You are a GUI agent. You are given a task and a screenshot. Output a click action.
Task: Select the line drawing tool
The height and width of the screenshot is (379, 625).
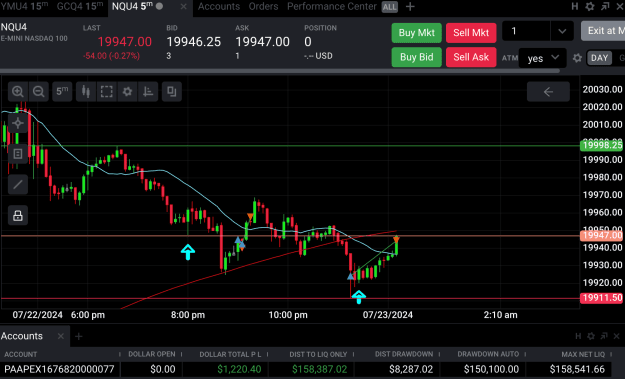pos(18,185)
